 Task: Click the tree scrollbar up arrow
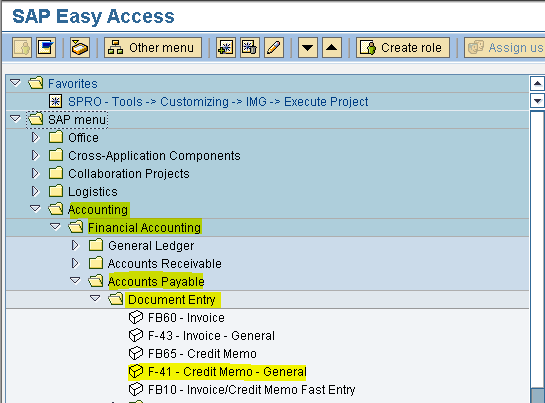(x=537, y=83)
